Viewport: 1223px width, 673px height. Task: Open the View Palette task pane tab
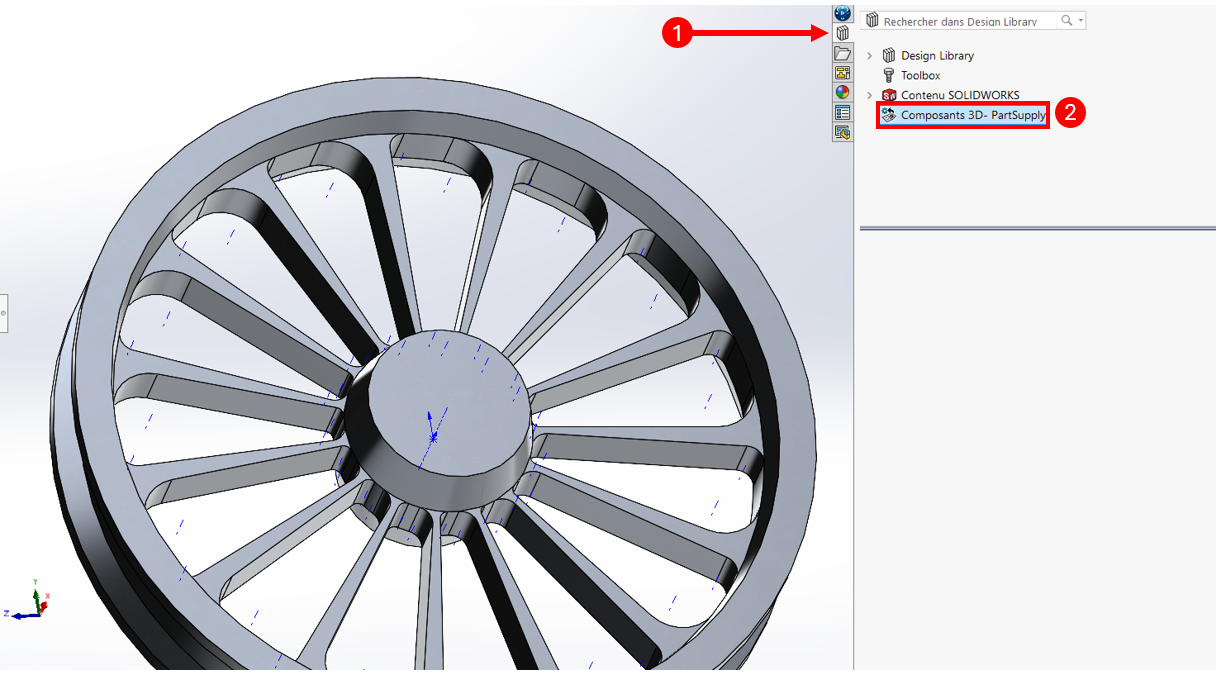[842, 73]
